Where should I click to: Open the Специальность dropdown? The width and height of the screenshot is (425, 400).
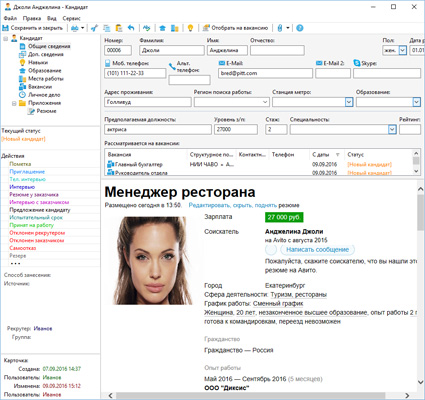392,129
